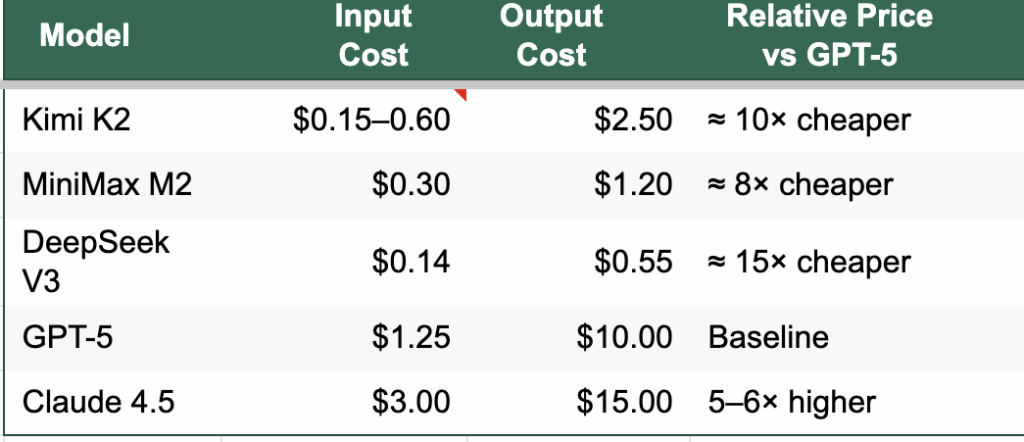Select the ≈ 8× cheaper cell
1024x442 pixels.
point(801,185)
